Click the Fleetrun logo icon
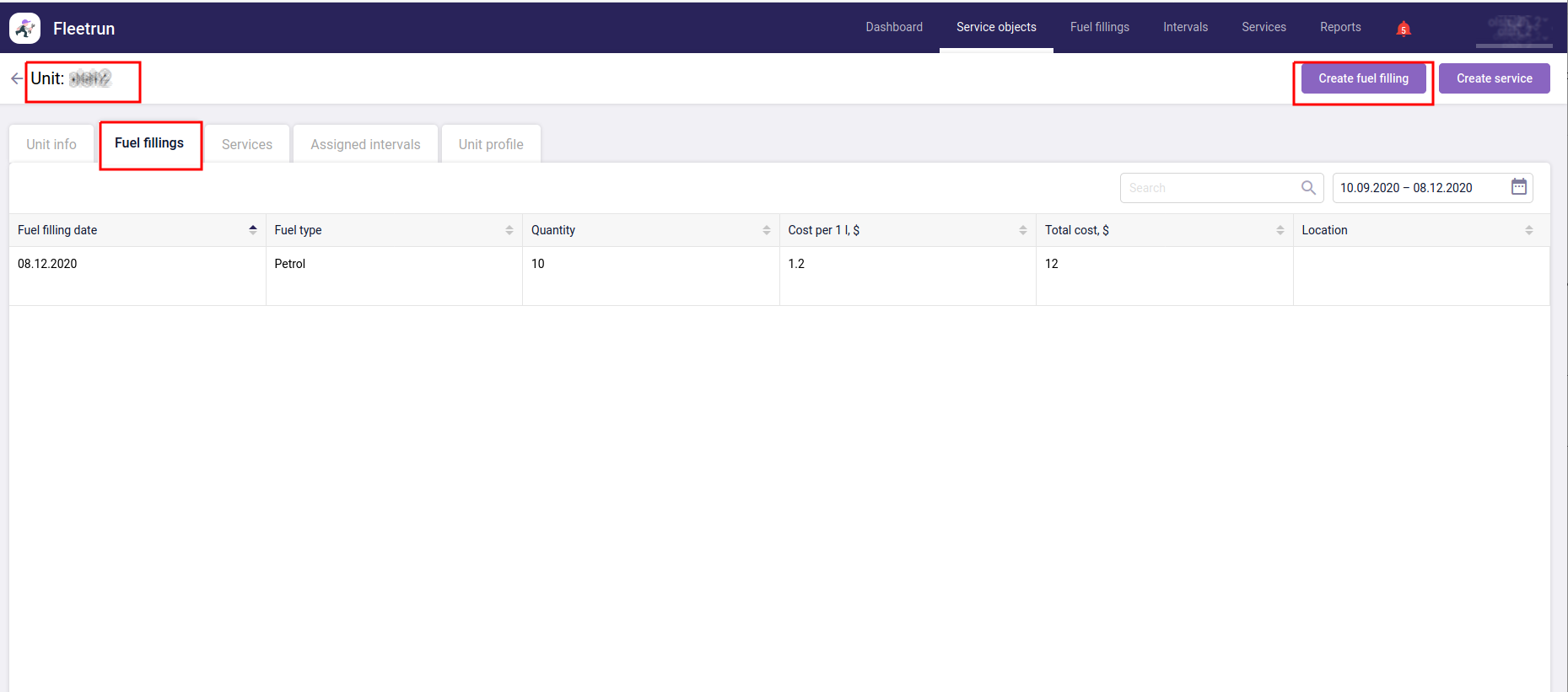The height and width of the screenshot is (692, 1568). pos(24,28)
